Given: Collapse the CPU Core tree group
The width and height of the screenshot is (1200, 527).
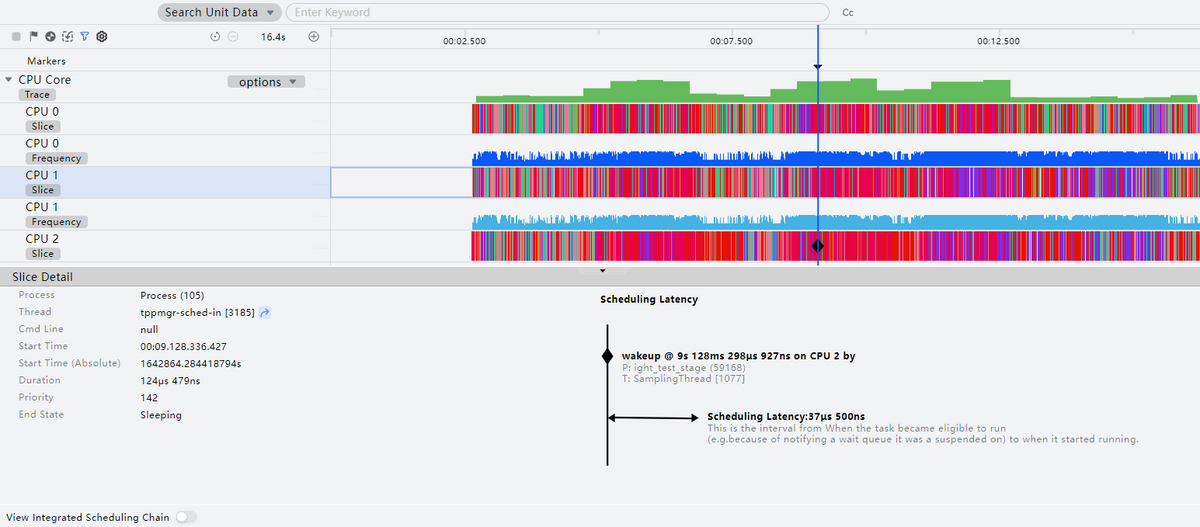Looking at the screenshot, I should (9, 79).
